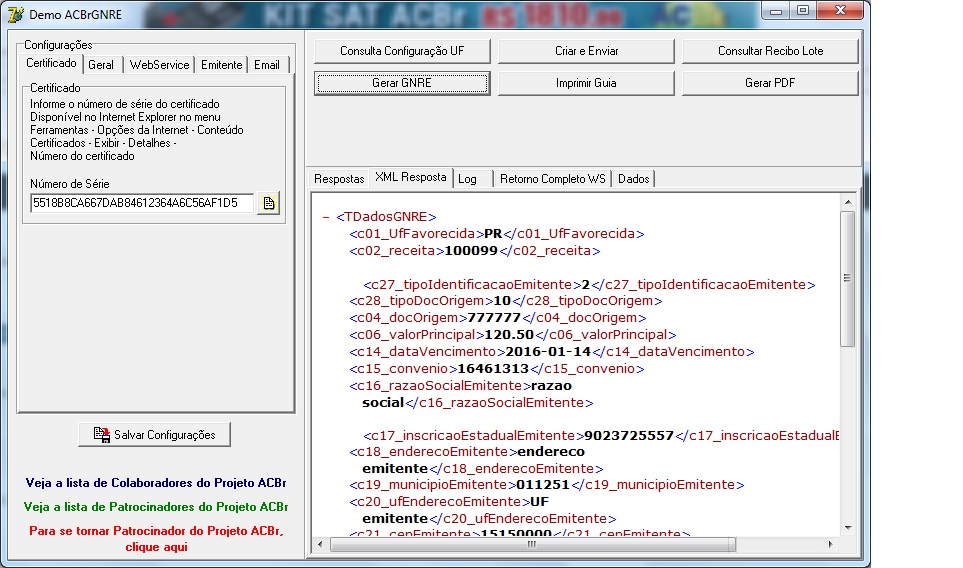Image resolution: width=963 pixels, height=568 pixels.
Task: Click the XML vertical scrollbar up arrow
Action: click(x=848, y=202)
